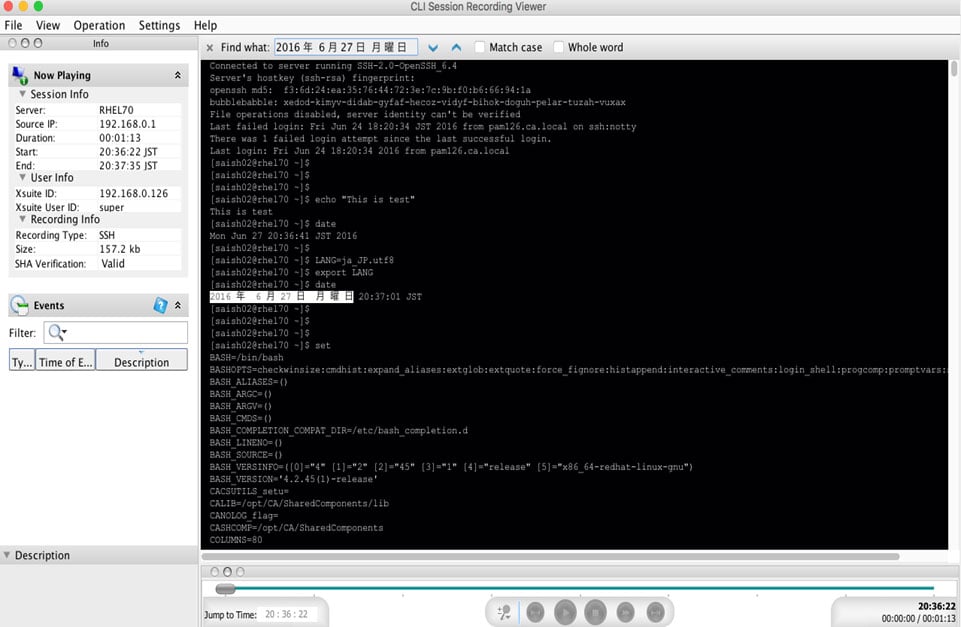Click the playback speed control icon
This screenshot has width=961, height=627.
coord(503,612)
